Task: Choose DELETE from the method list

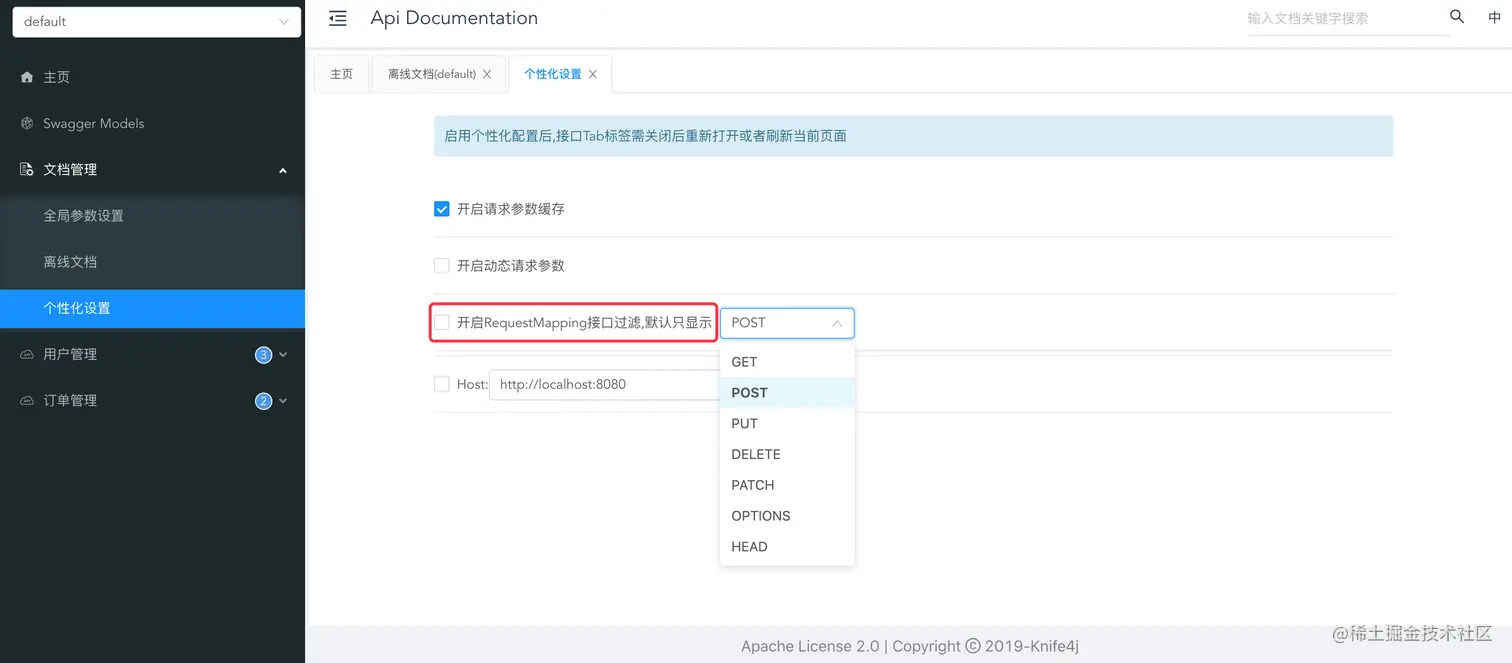Action: point(787,455)
